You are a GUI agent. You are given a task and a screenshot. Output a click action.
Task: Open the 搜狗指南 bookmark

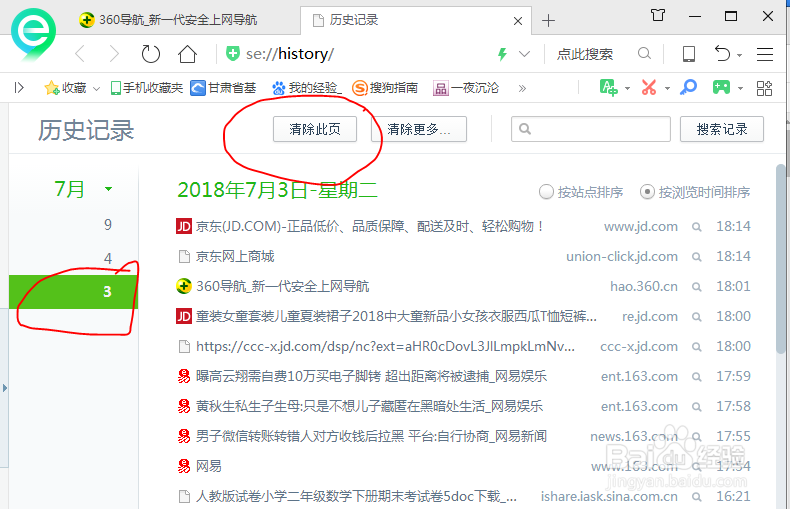pos(385,88)
